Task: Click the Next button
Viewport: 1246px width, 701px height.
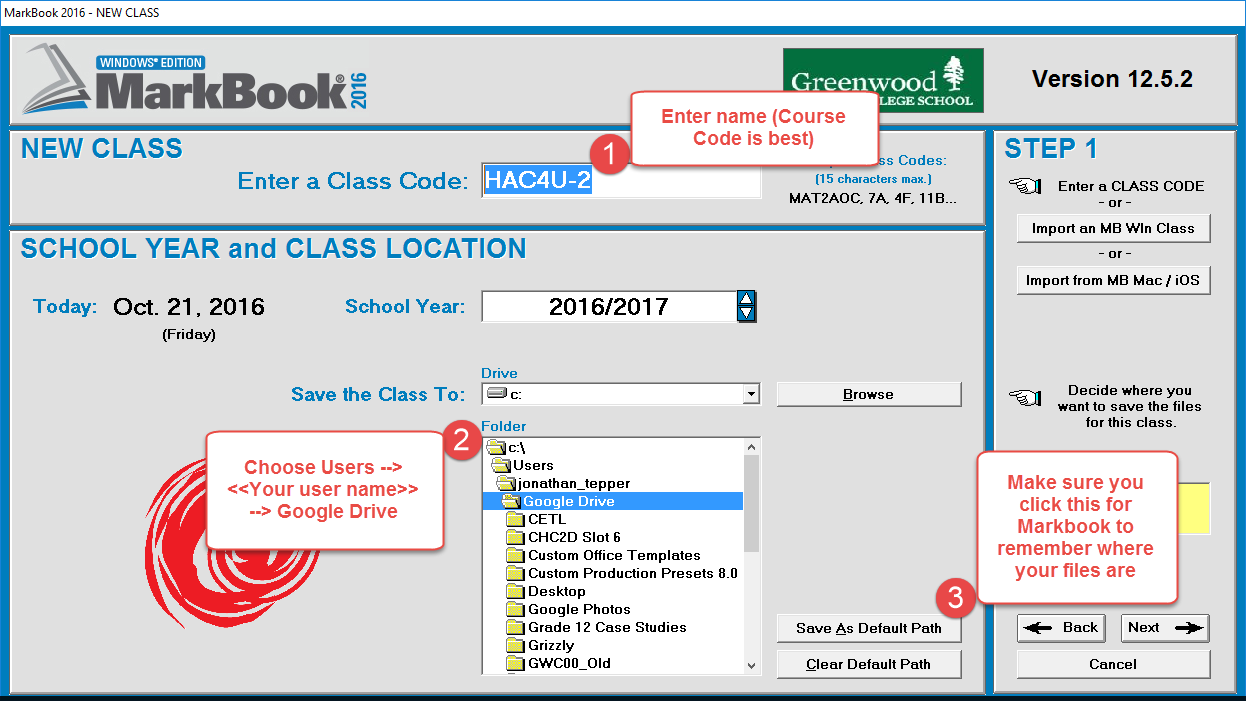Action: [1165, 628]
